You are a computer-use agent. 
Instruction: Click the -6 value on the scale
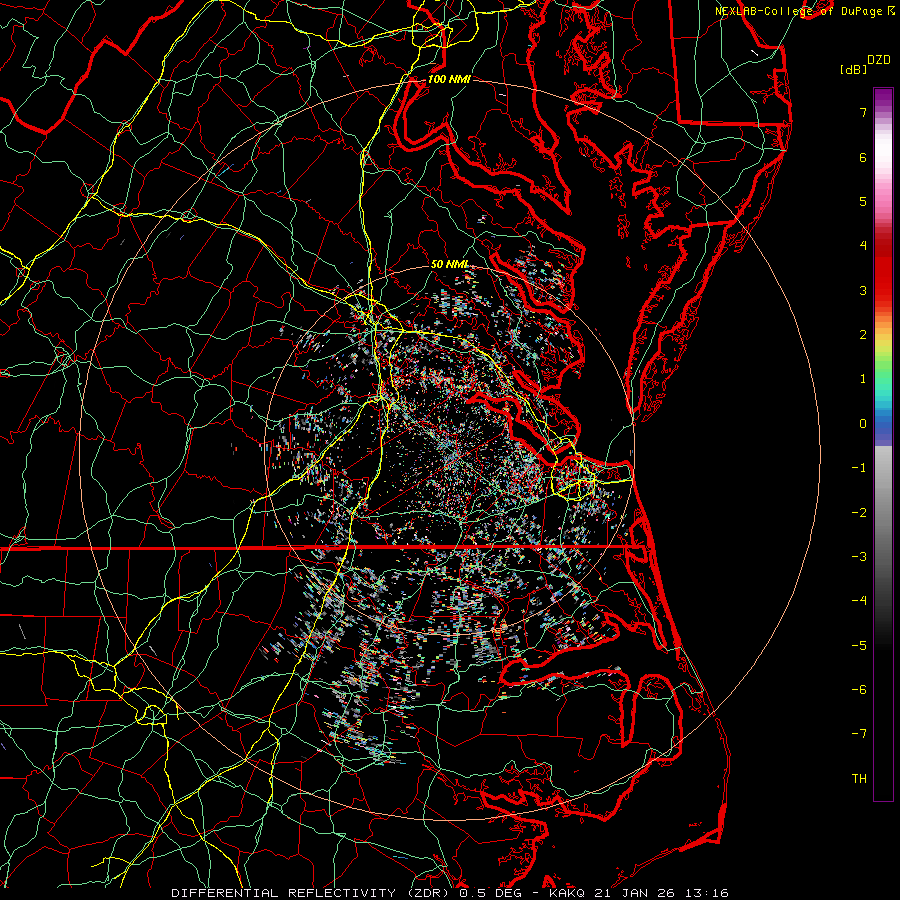pos(859,690)
